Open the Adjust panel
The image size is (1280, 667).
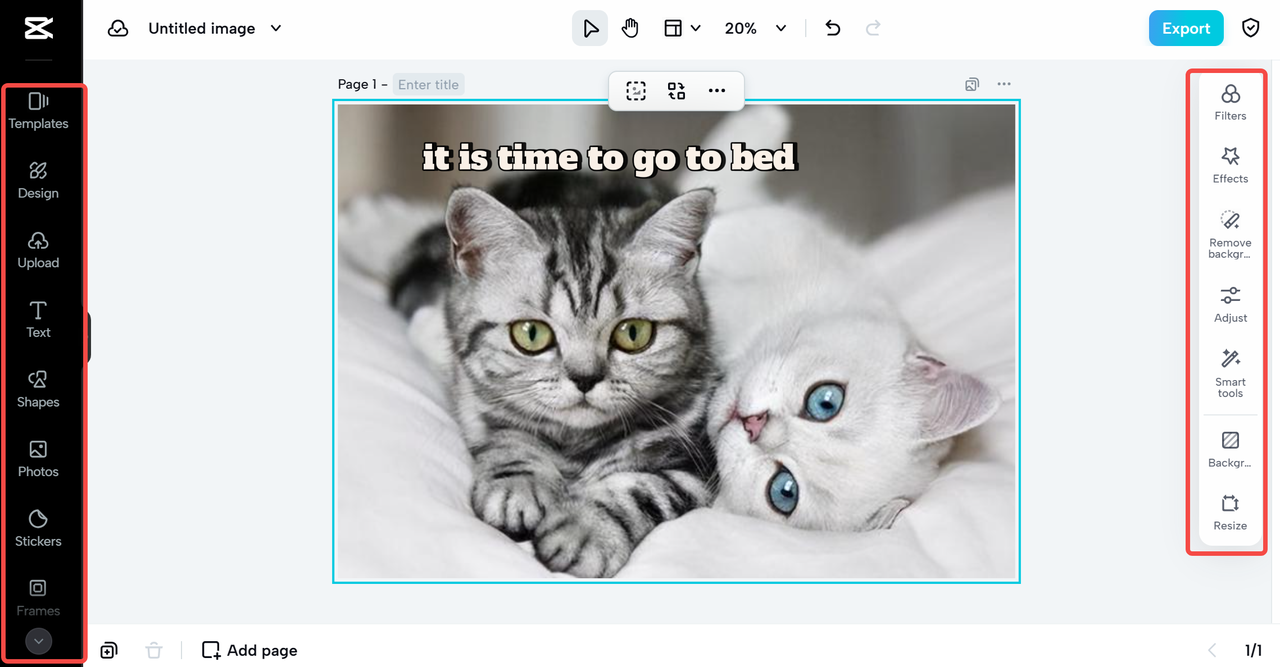pos(1230,304)
